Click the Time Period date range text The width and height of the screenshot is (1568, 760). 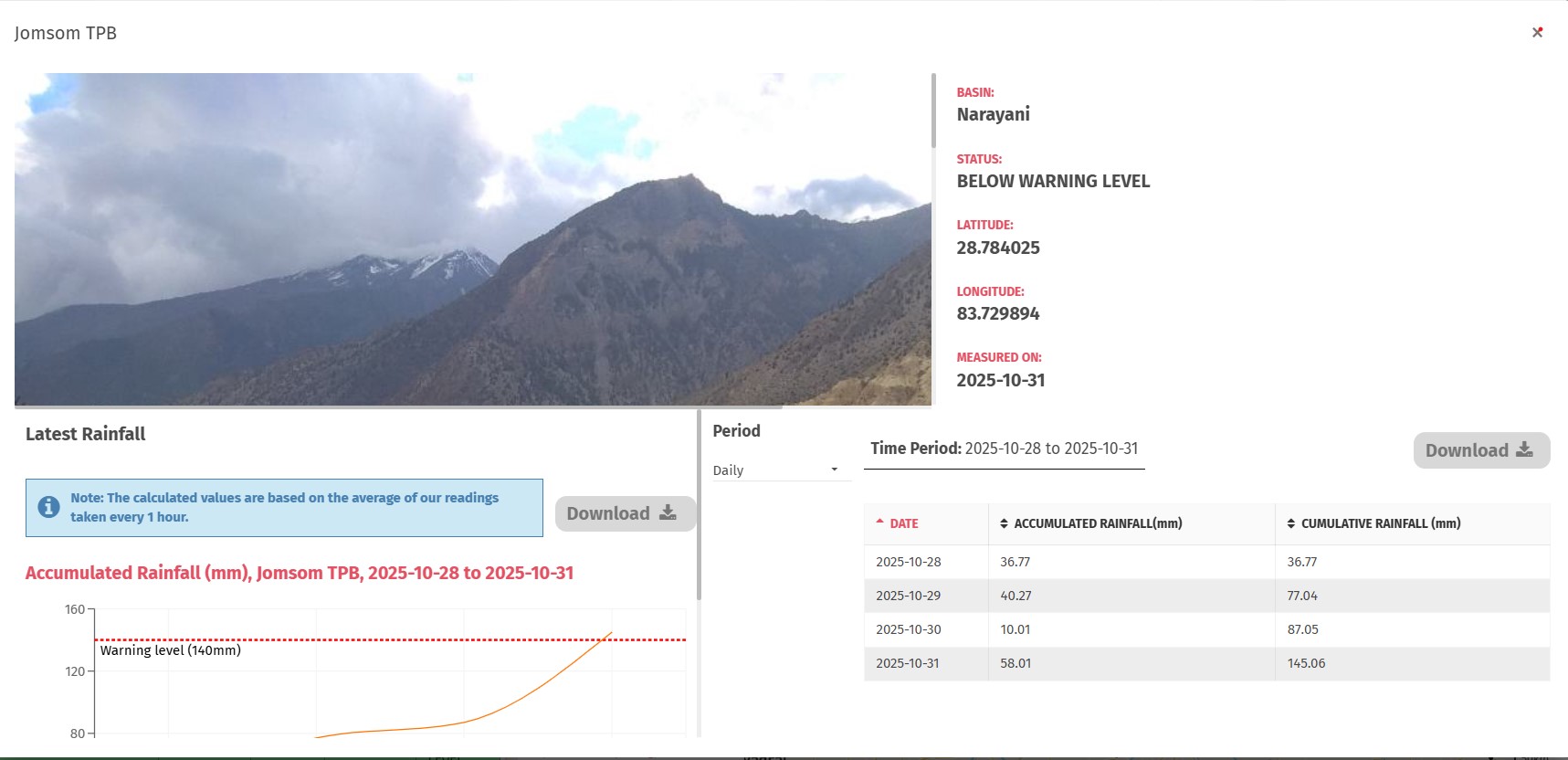coord(1051,449)
